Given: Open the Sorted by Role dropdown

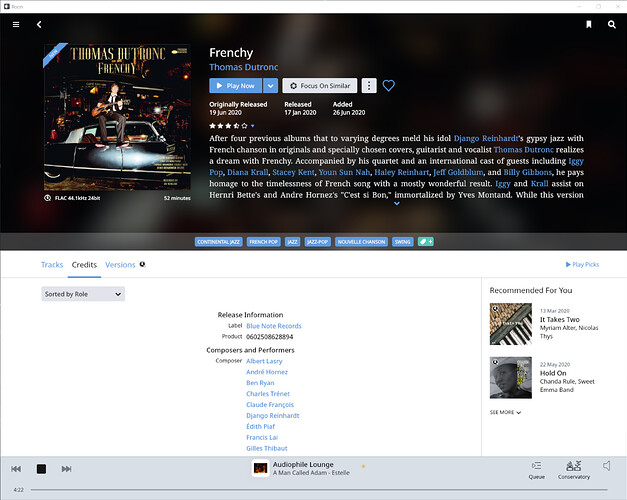Looking at the screenshot, I should [83, 294].
